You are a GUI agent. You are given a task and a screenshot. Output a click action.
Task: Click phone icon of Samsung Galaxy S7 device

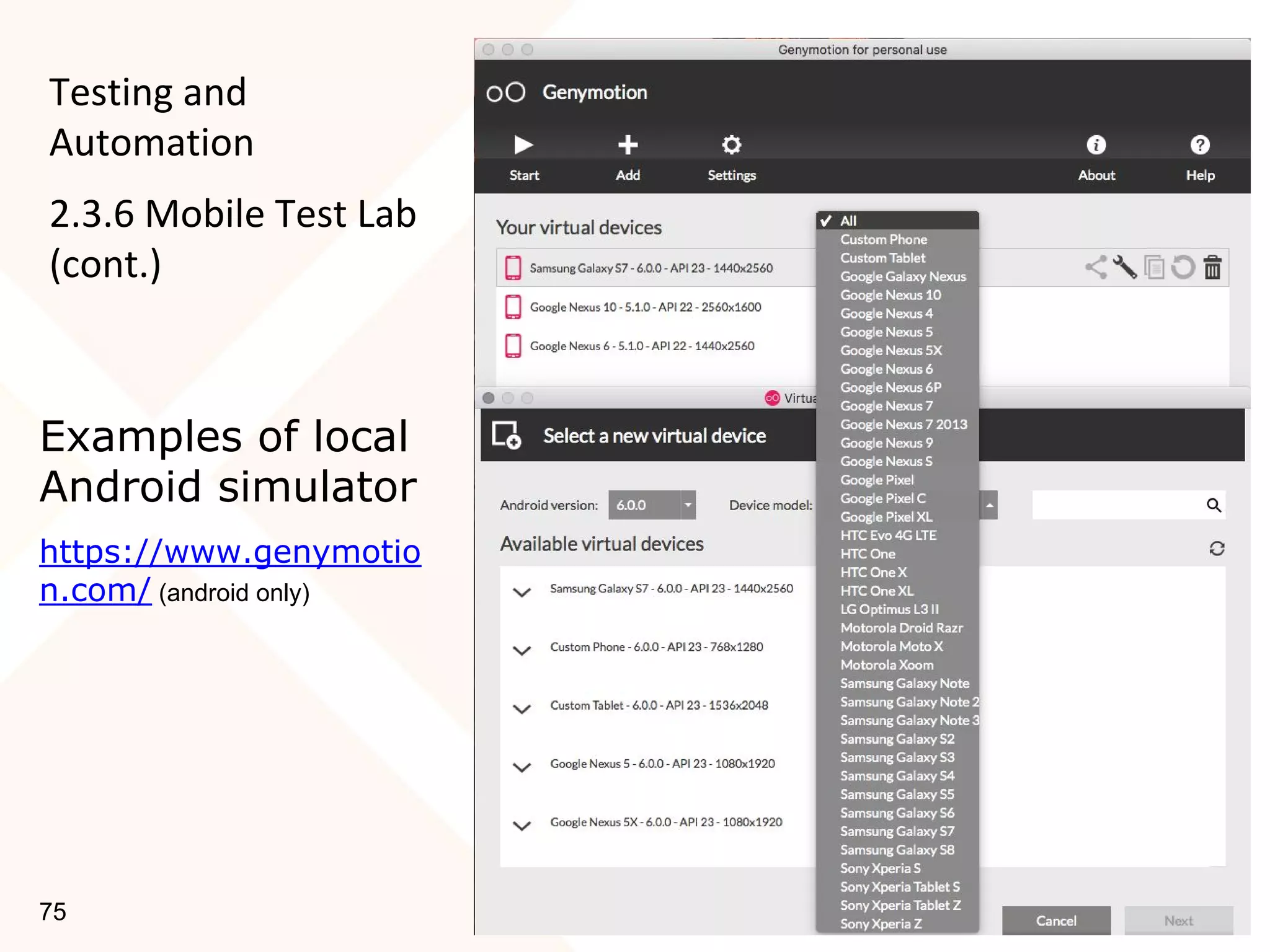pos(513,268)
